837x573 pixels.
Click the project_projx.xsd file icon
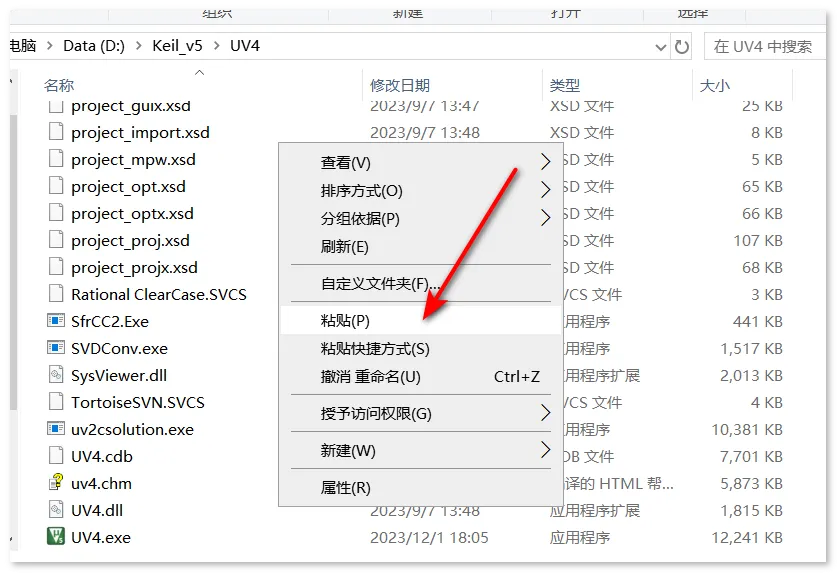point(56,266)
